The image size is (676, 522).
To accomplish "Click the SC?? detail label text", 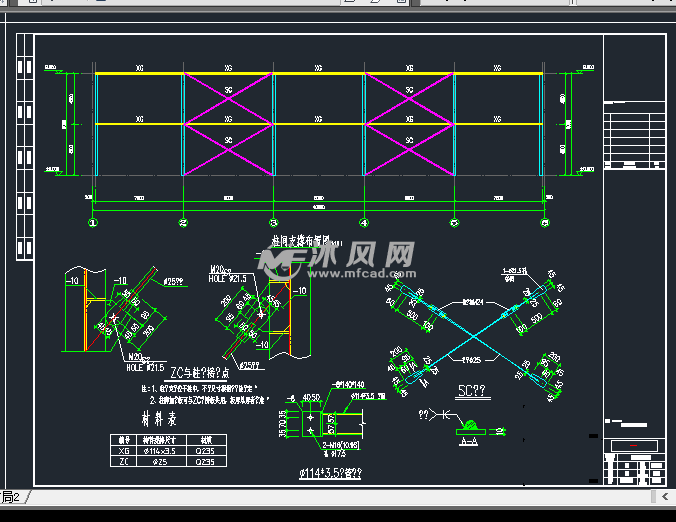I will pos(472,391).
